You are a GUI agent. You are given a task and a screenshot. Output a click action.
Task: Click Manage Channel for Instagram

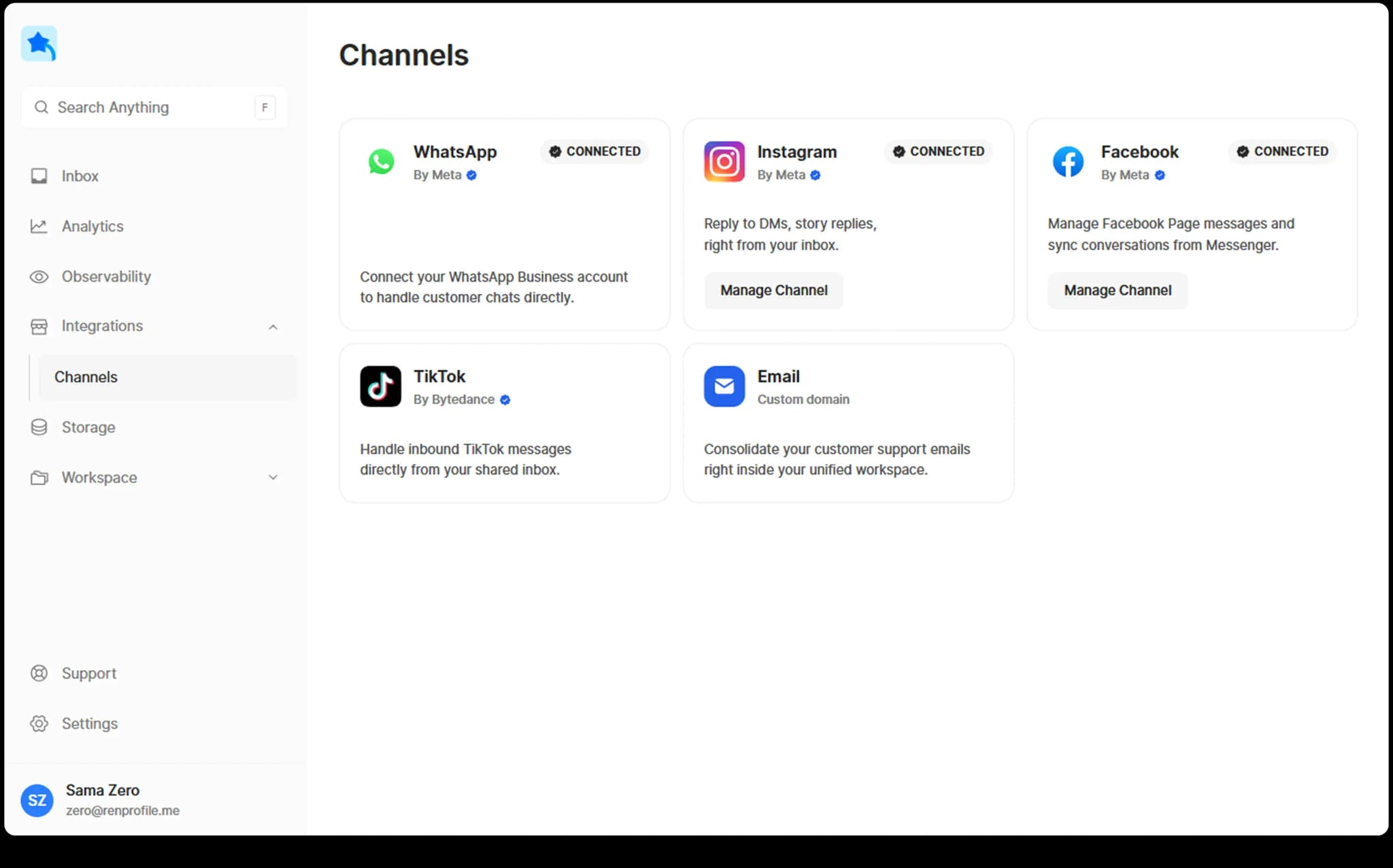[x=773, y=290]
